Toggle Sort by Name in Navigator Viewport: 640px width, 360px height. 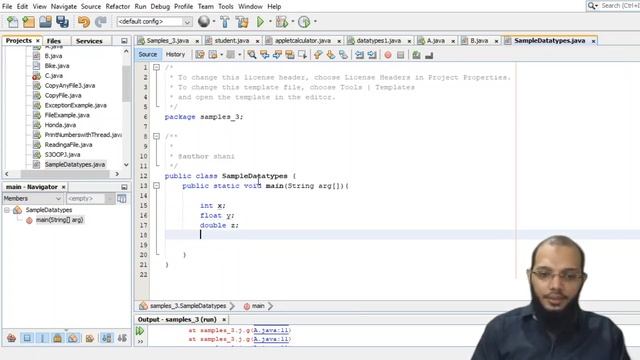coord(107,338)
